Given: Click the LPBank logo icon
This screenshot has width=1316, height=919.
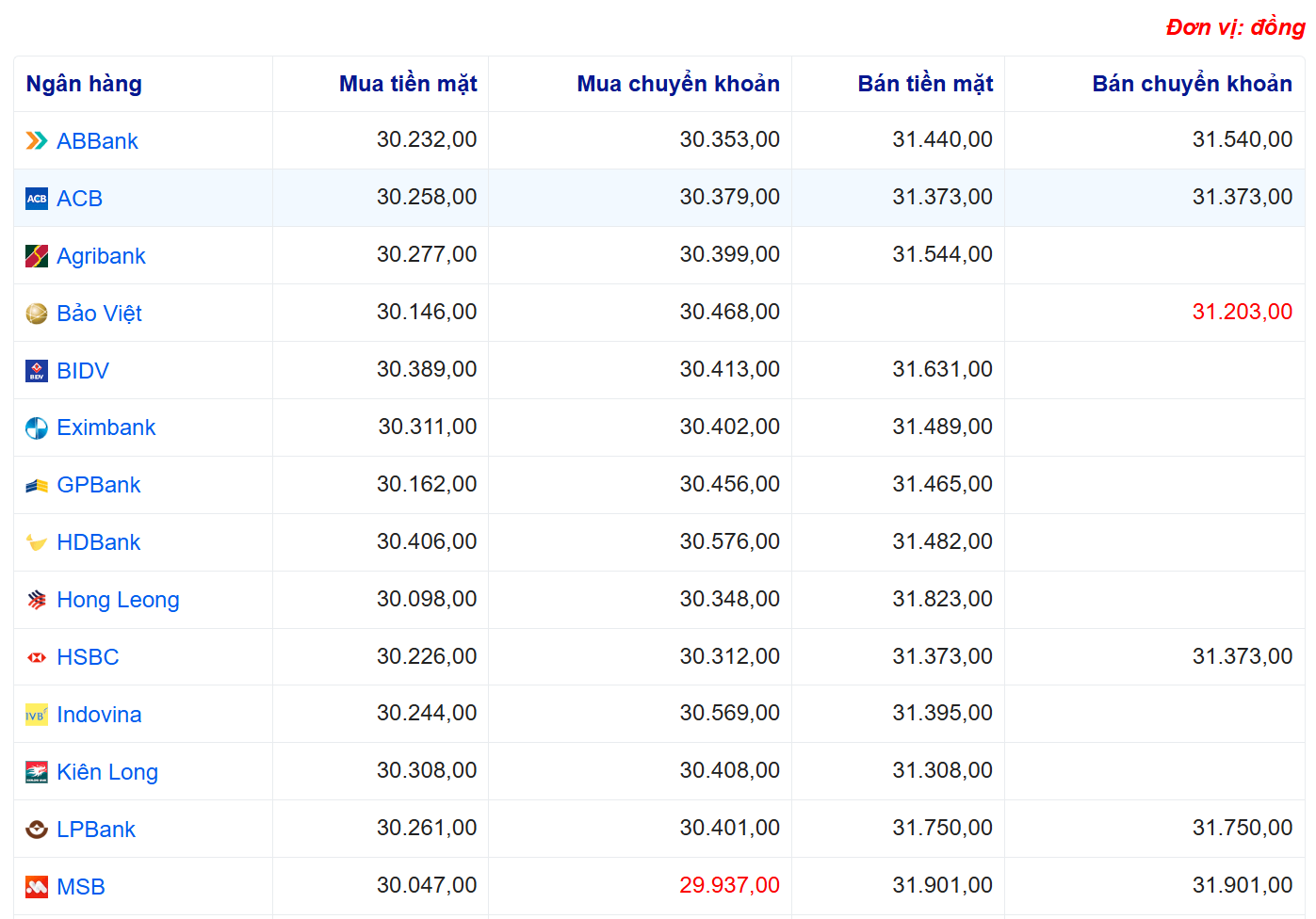Looking at the screenshot, I should [x=37, y=830].
